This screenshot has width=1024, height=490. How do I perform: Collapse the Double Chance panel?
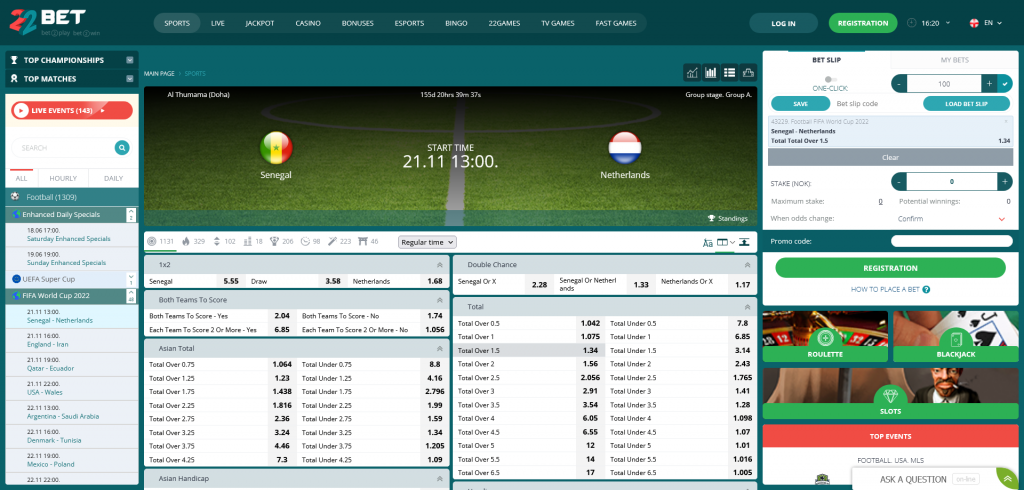point(747,265)
